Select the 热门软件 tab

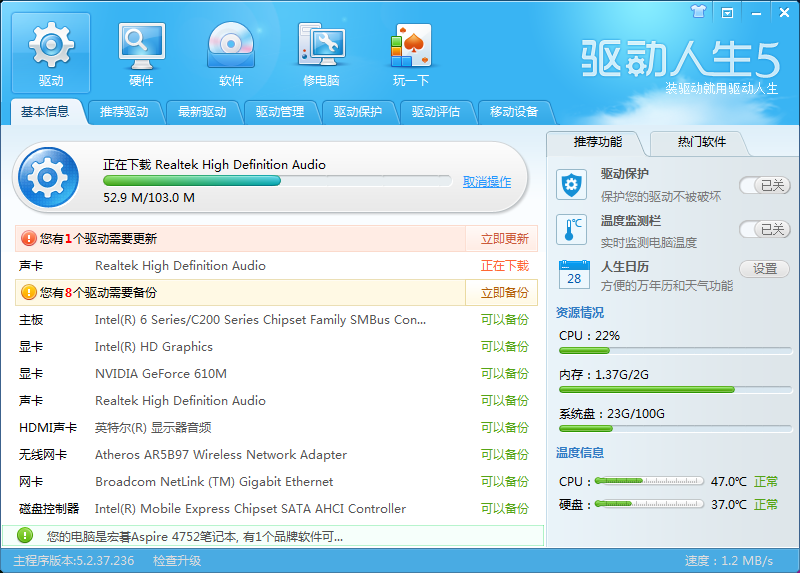coord(701,142)
